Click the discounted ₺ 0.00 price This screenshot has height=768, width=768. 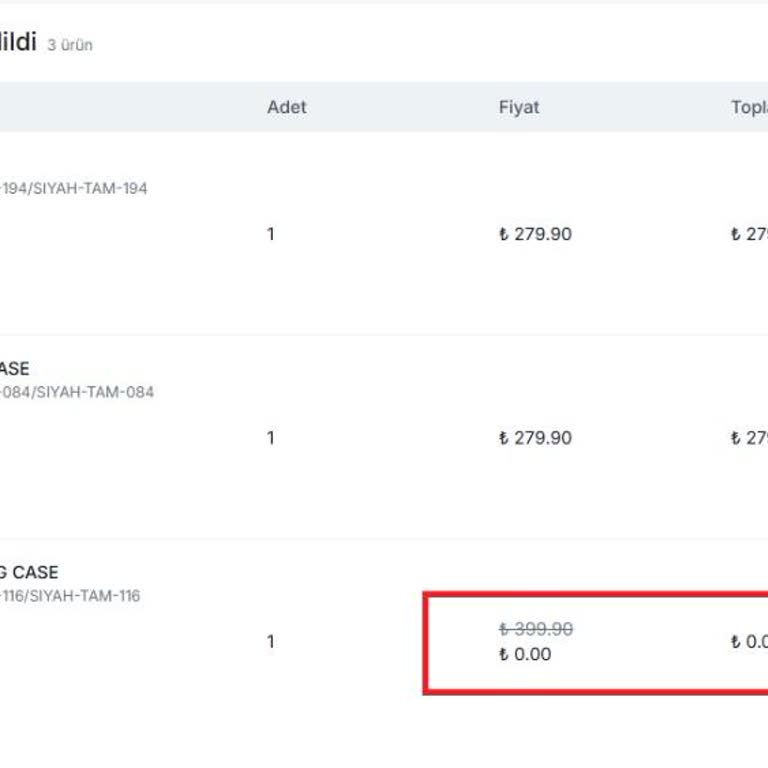(525, 655)
